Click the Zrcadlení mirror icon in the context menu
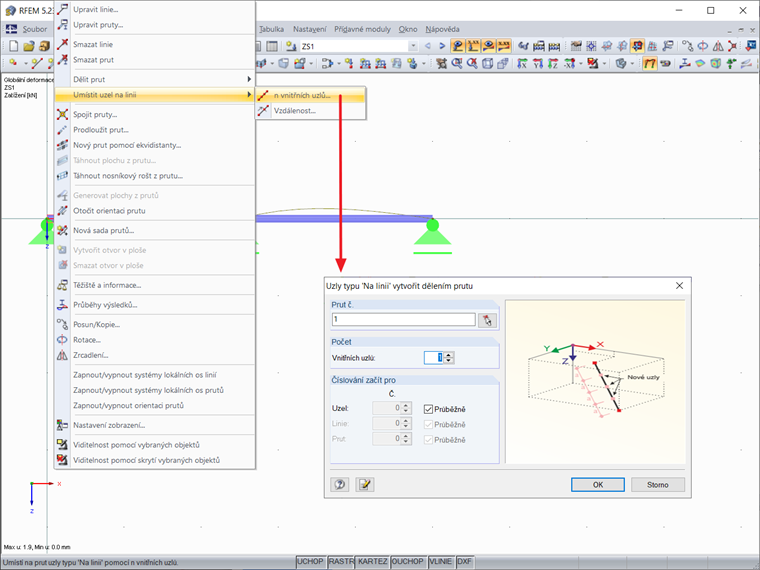 pos(63,355)
